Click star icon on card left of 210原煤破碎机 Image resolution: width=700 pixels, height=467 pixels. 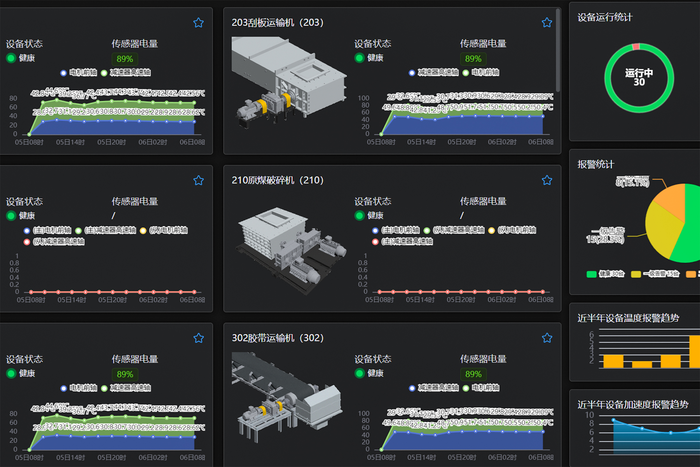(198, 180)
